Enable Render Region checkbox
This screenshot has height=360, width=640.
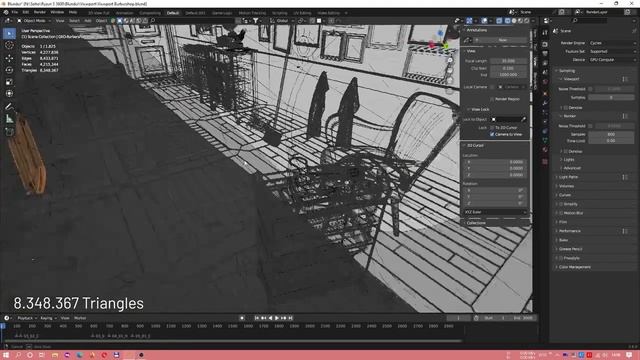tap(492, 99)
